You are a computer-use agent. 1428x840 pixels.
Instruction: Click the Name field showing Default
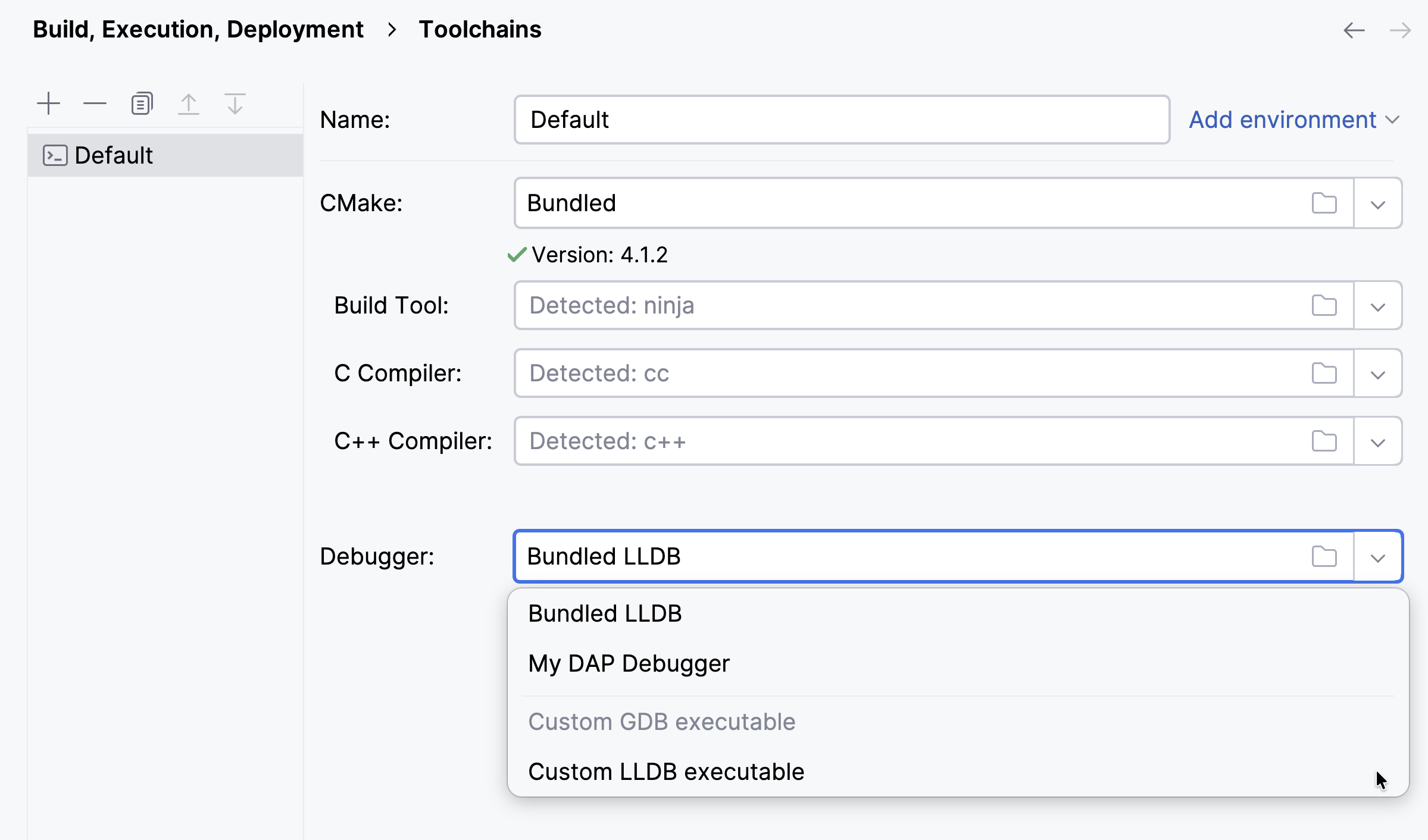(x=839, y=119)
